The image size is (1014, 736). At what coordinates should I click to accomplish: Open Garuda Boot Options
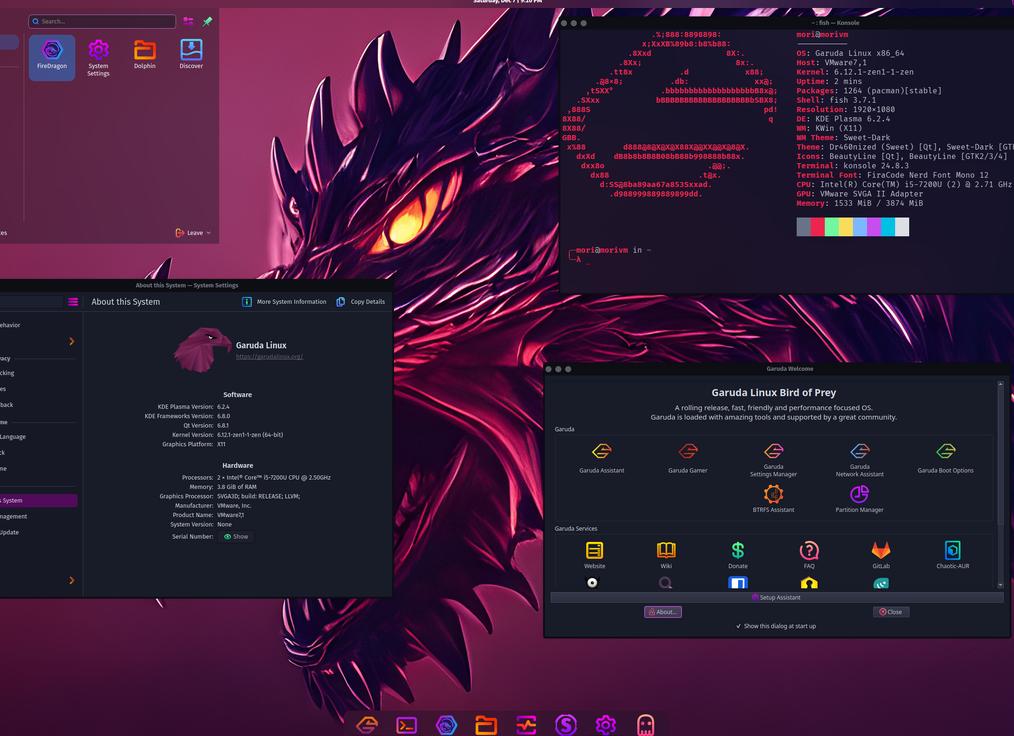click(x=945, y=458)
